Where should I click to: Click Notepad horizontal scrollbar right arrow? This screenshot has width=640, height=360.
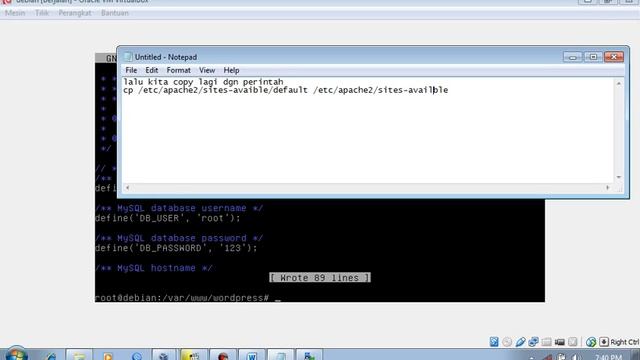607,188
